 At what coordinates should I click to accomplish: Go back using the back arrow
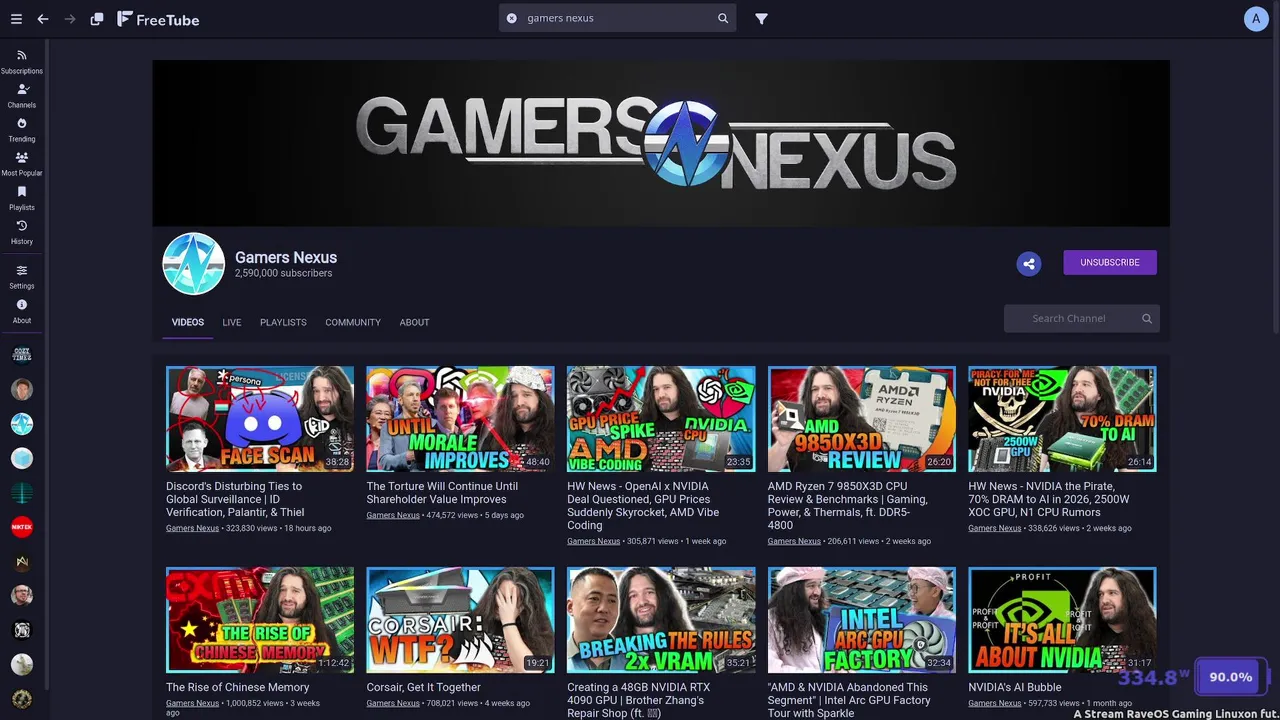pyautogui.click(x=43, y=19)
